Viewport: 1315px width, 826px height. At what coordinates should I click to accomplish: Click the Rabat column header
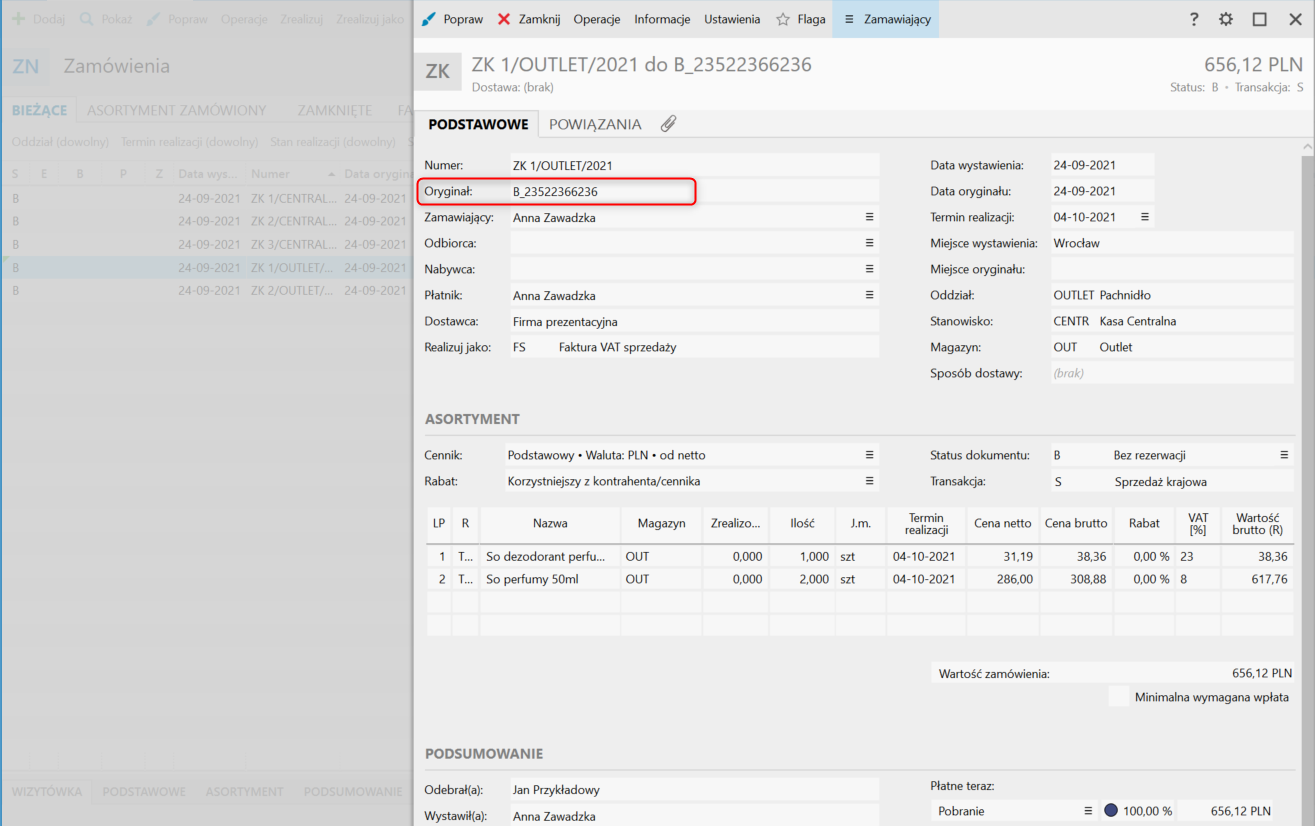[1144, 523]
